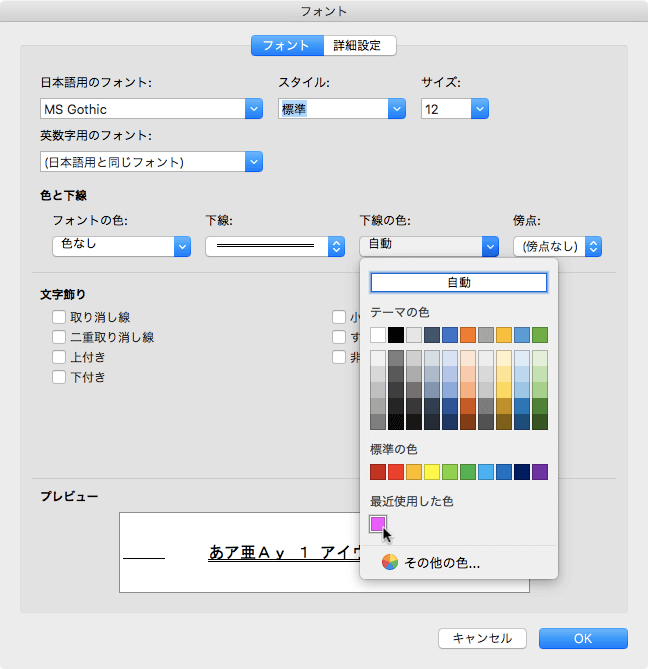Click the キャンセル button
Image resolution: width=648 pixels, height=669 pixels.
(x=482, y=638)
